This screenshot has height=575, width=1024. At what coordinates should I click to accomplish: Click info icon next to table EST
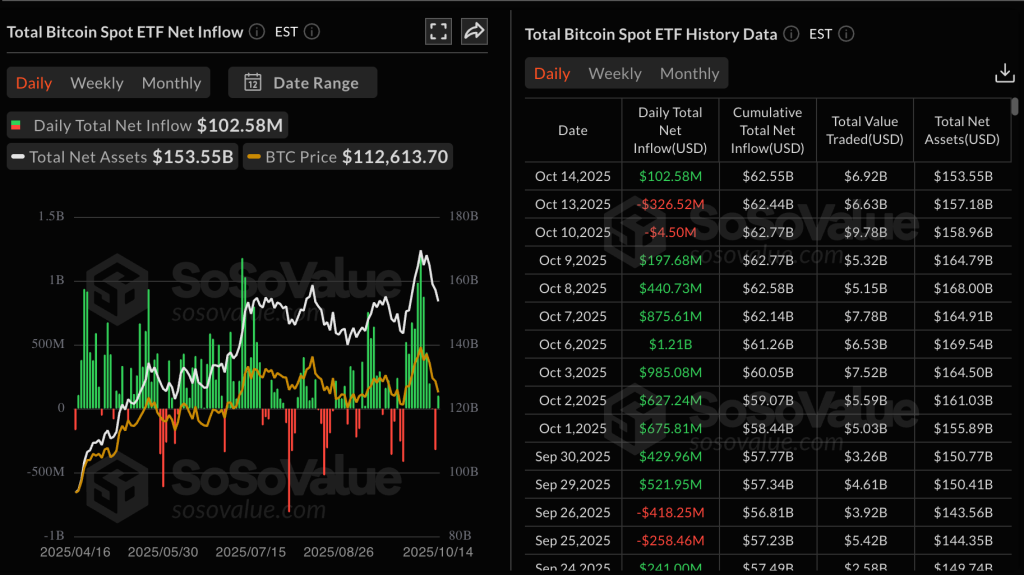846,34
